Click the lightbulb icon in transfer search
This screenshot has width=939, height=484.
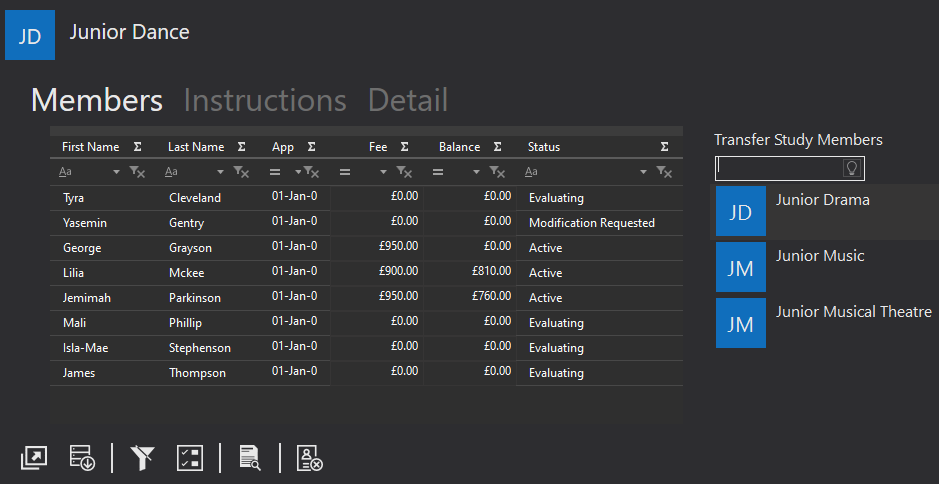852,168
